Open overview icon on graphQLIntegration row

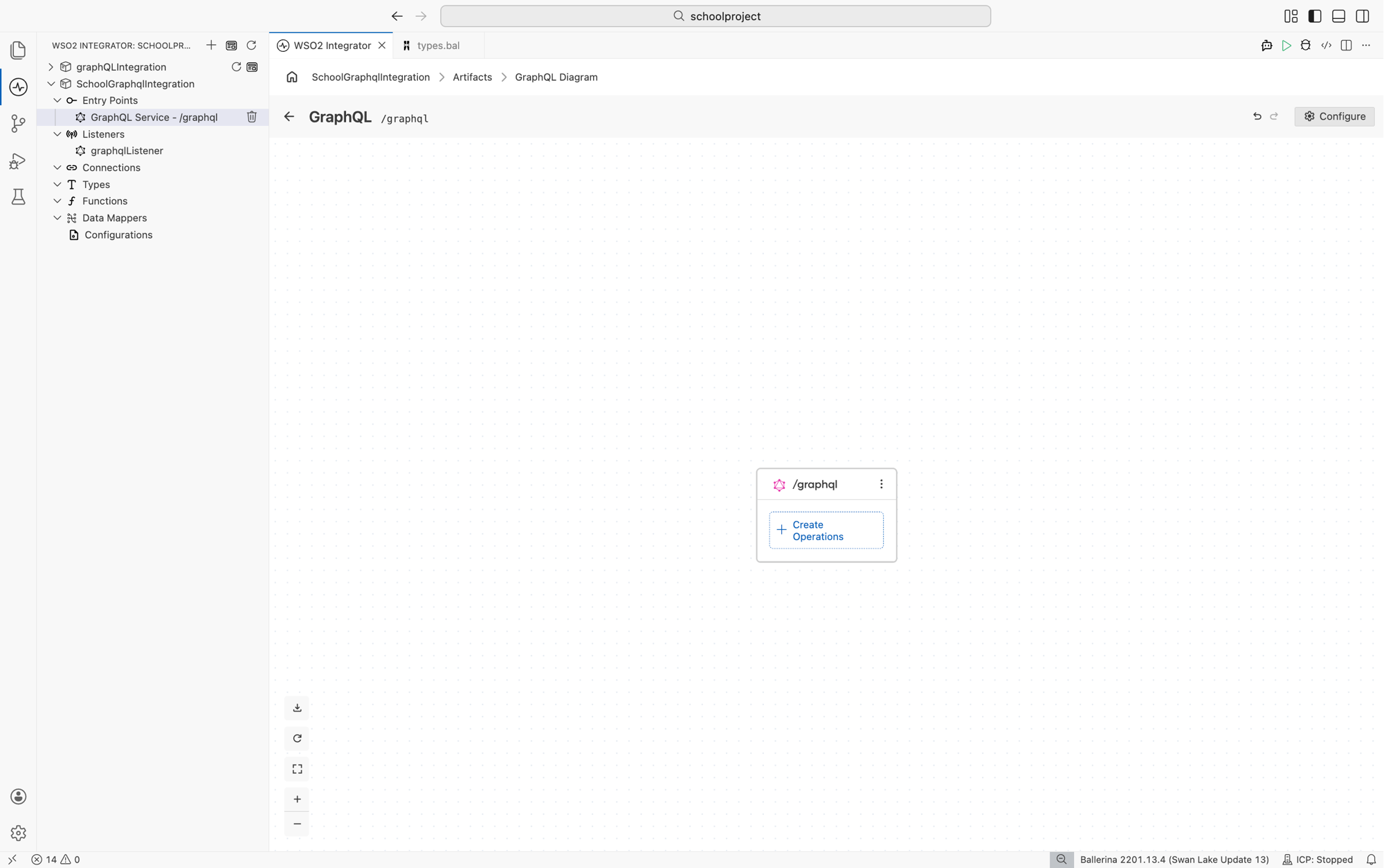point(252,67)
